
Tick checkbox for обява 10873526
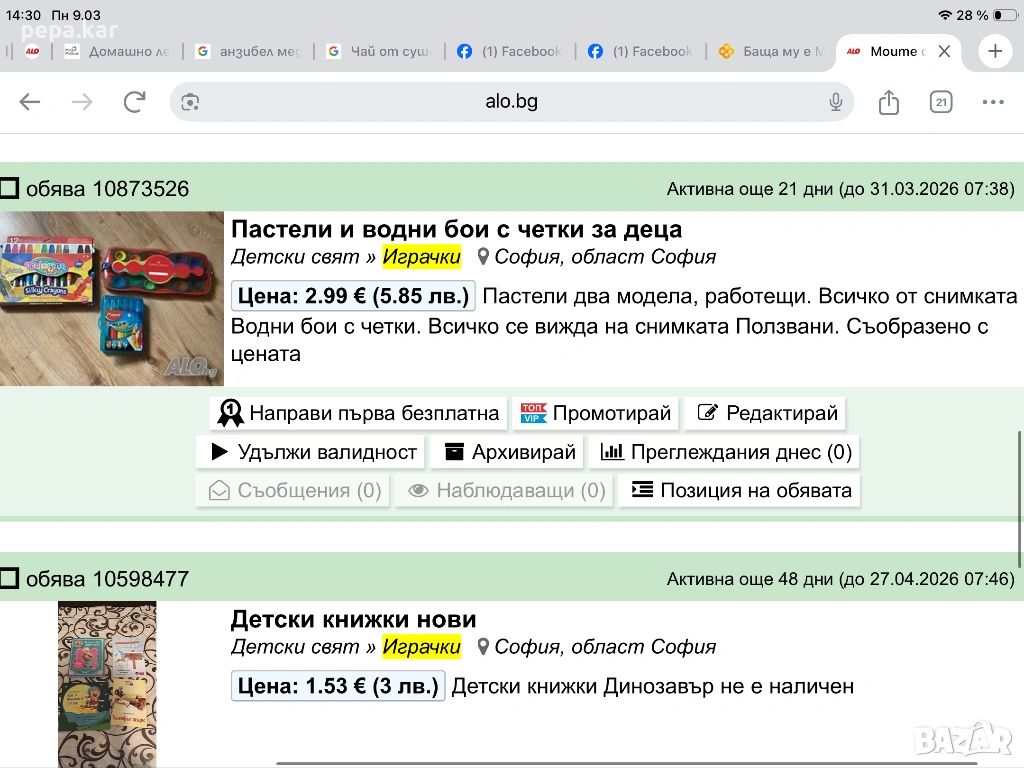pyautogui.click(x=10, y=189)
